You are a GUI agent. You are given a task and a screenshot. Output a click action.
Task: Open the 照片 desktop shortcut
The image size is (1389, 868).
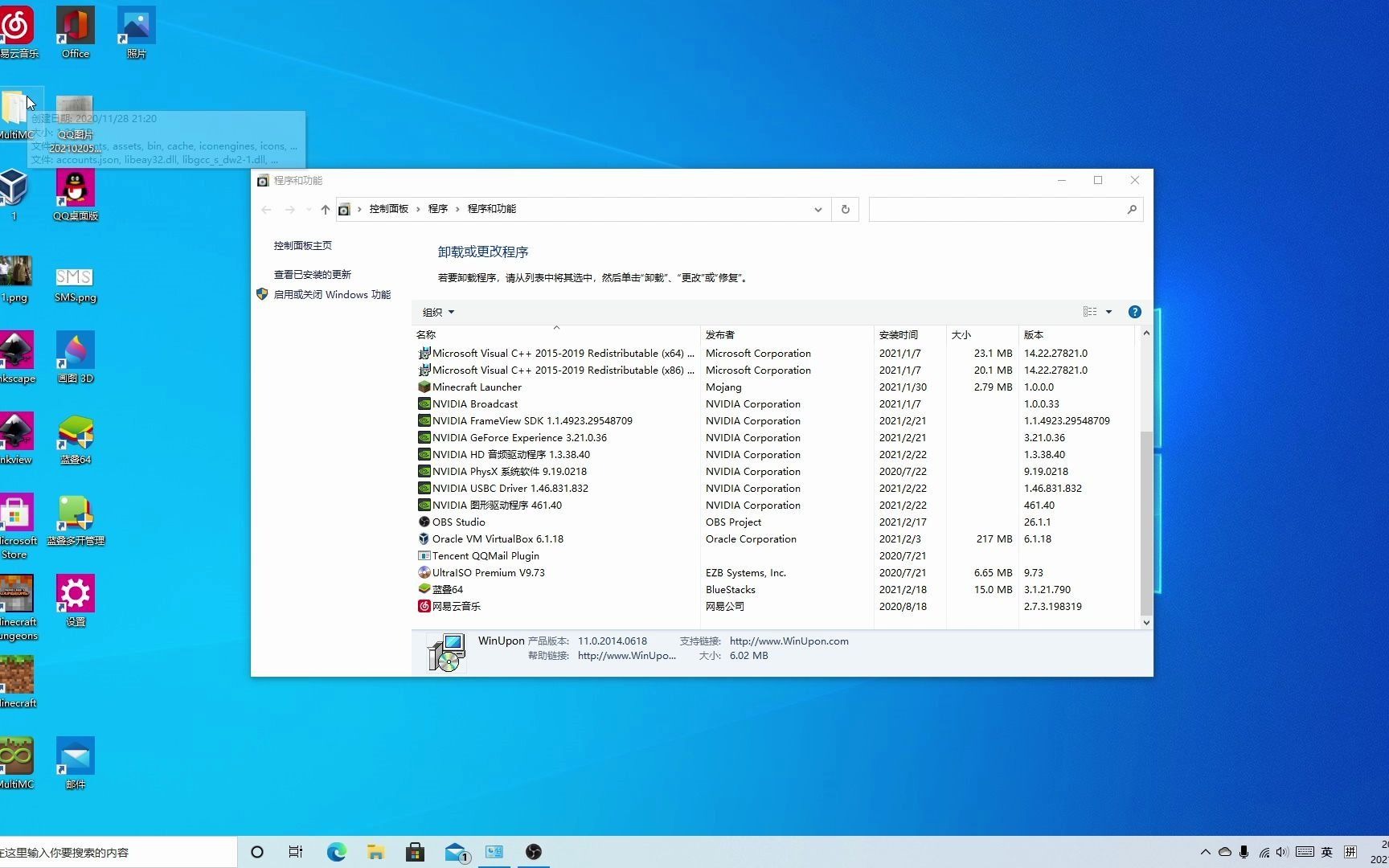136,32
